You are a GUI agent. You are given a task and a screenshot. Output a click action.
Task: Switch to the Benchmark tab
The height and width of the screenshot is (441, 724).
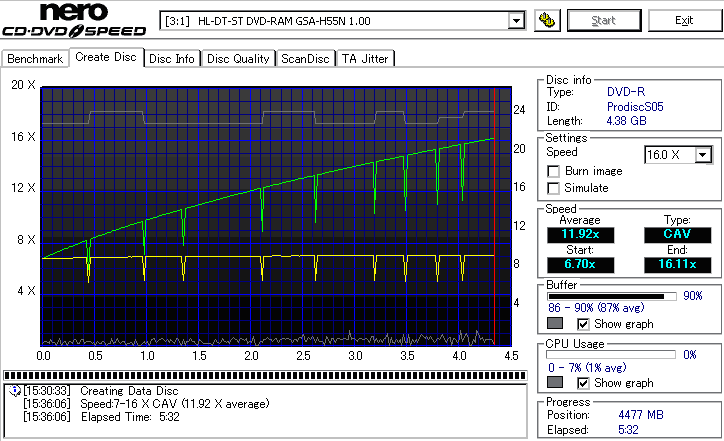(x=35, y=58)
